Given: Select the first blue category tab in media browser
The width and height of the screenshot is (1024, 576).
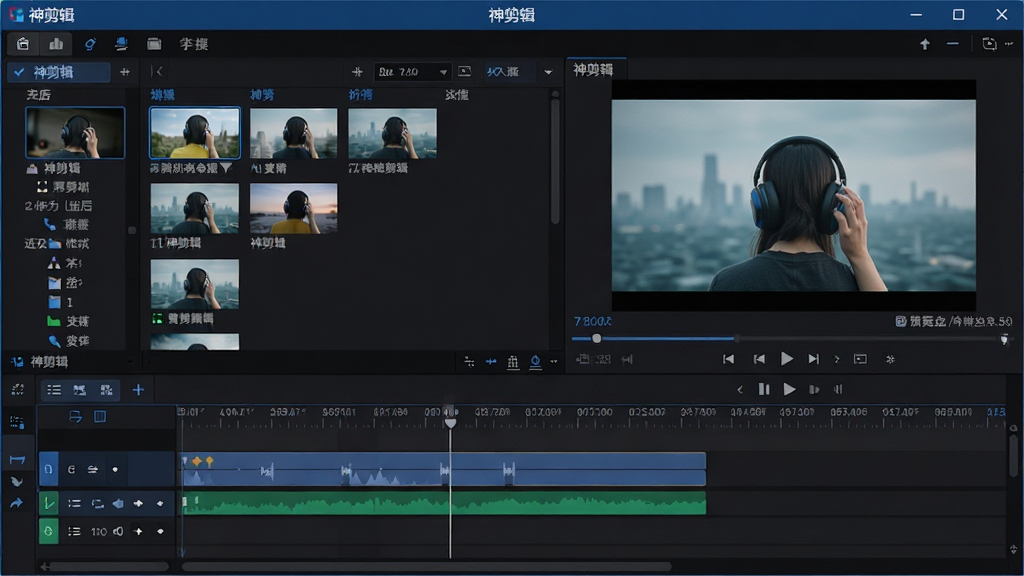Looking at the screenshot, I should [163, 95].
